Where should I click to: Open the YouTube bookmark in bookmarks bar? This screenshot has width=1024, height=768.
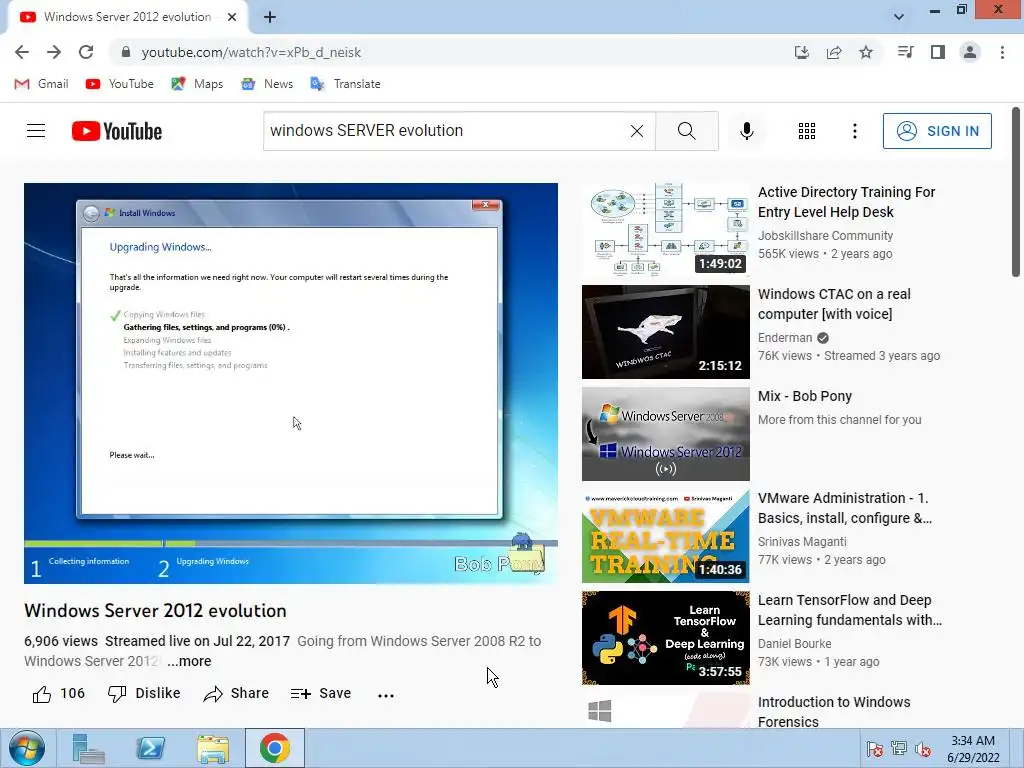[120, 84]
